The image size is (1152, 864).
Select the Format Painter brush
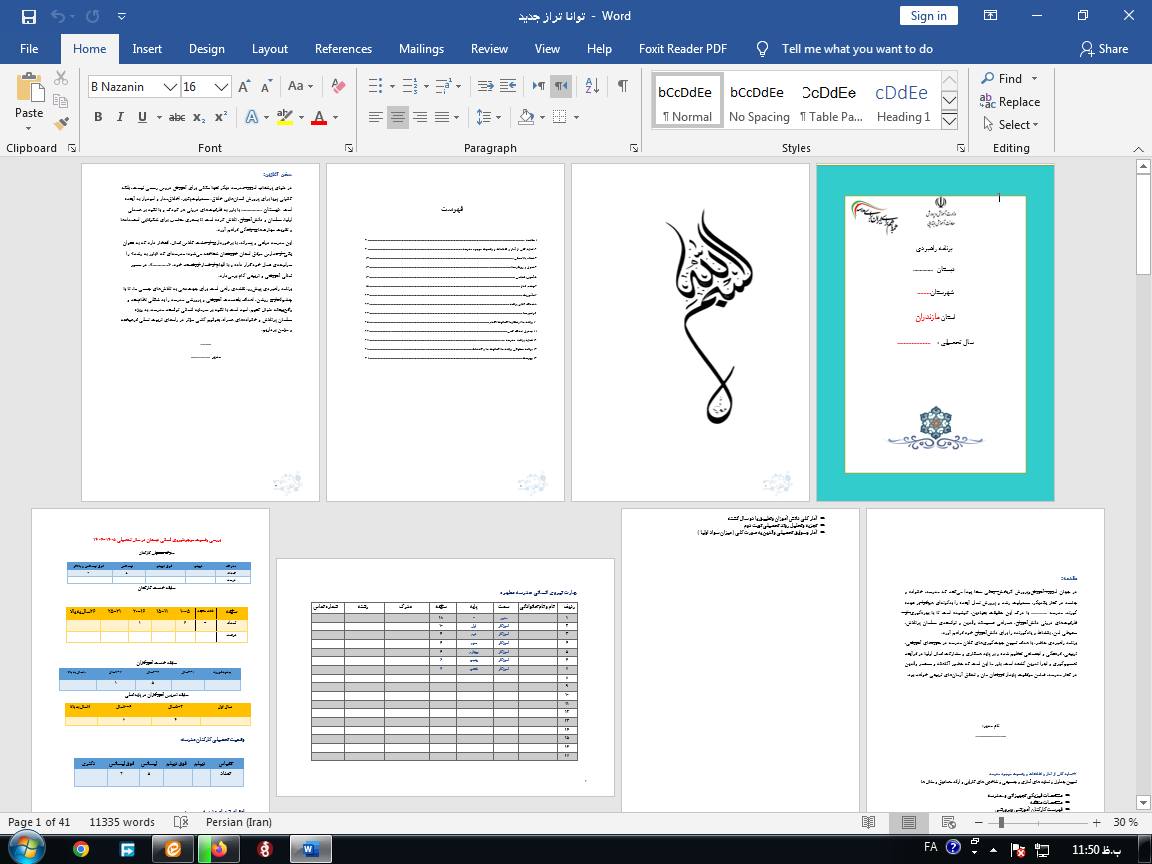pyautogui.click(x=61, y=124)
